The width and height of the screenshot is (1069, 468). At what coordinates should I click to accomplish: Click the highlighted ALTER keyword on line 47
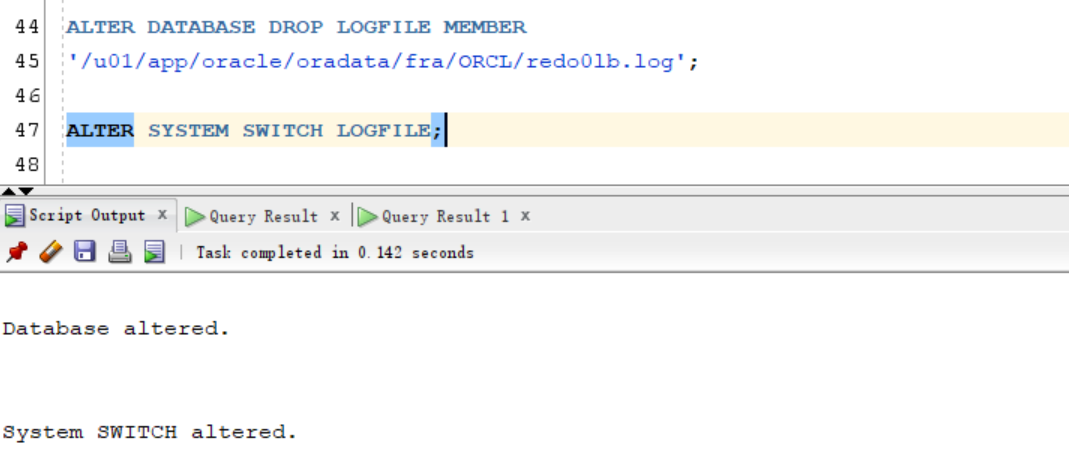pos(100,130)
